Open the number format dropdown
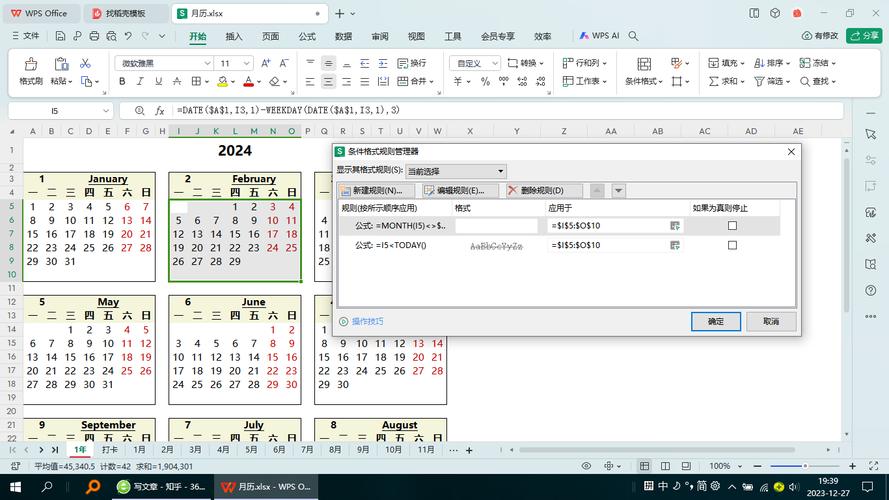The width and height of the screenshot is (889, 500). click(495, 63)
